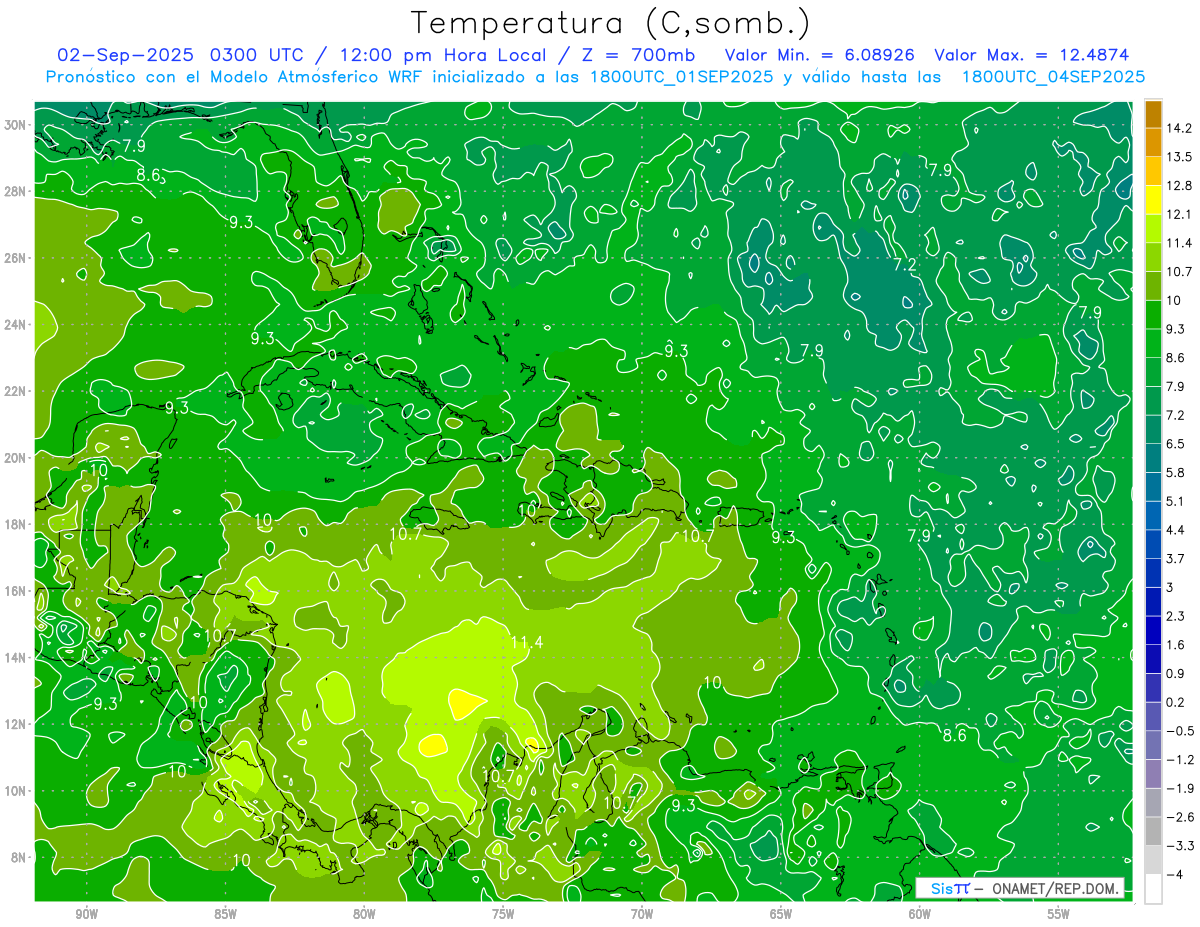
Task: Click the "1800UTC_04SEP2025" valid-until time
Action: pos(1053,77)
